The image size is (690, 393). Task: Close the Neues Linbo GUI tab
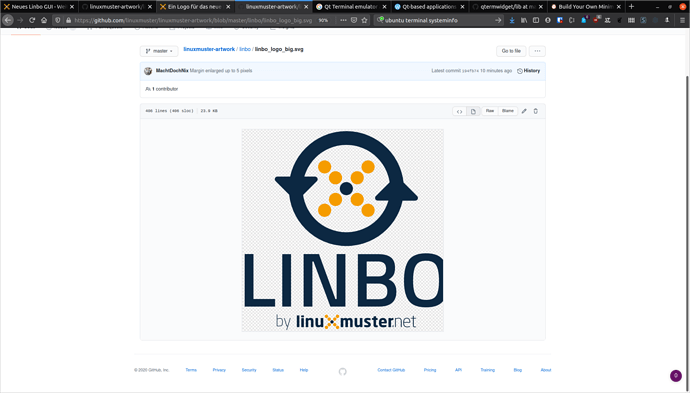[x=72, y=7]
